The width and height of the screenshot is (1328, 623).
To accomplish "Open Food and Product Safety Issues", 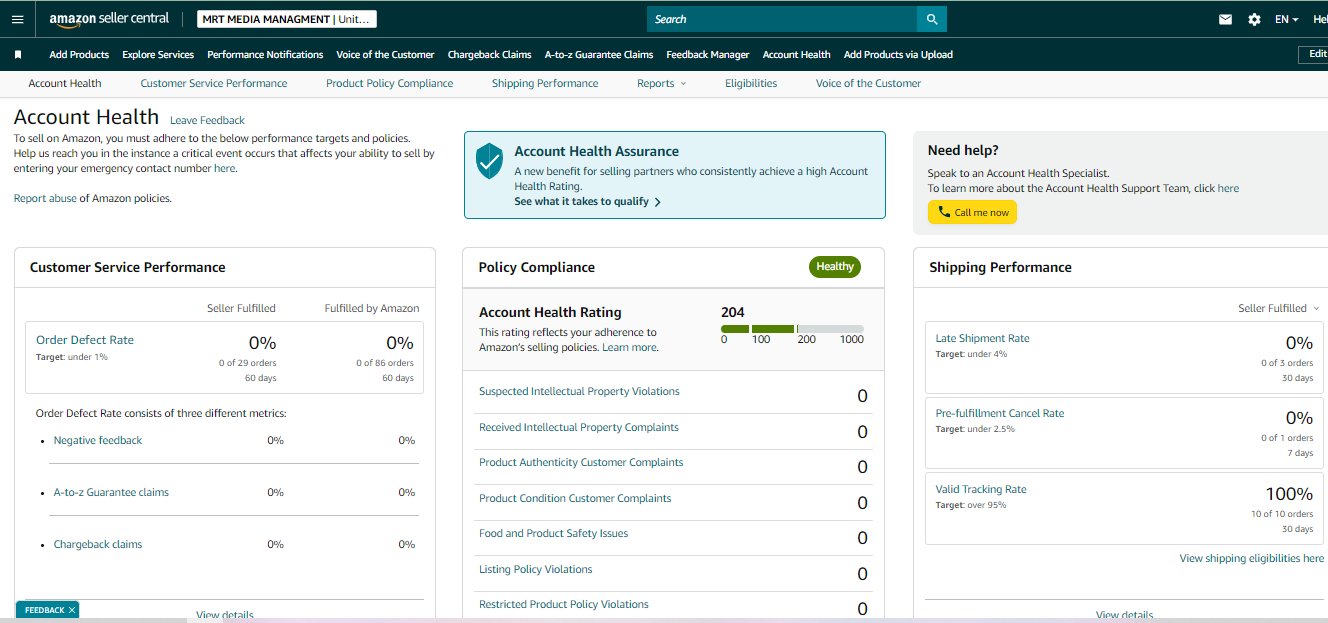I will [554, 533].
